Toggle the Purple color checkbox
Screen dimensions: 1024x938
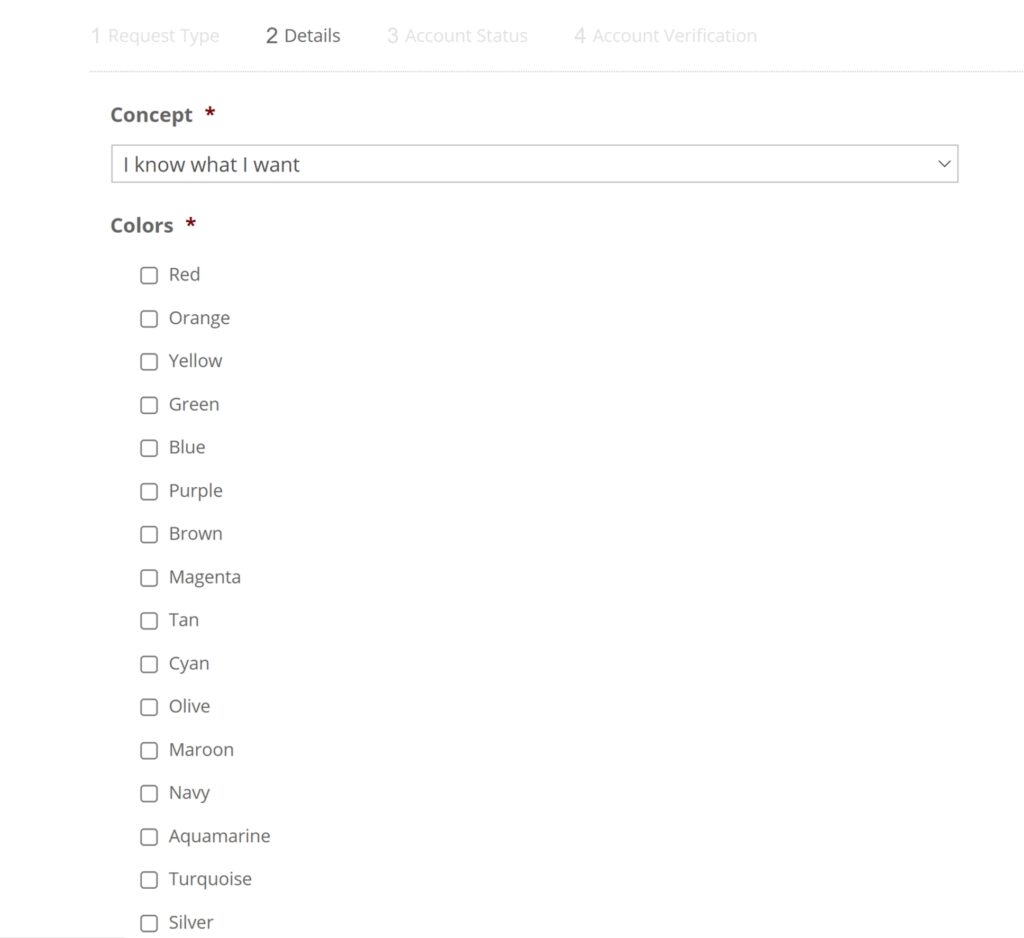(x=149, y=491)
